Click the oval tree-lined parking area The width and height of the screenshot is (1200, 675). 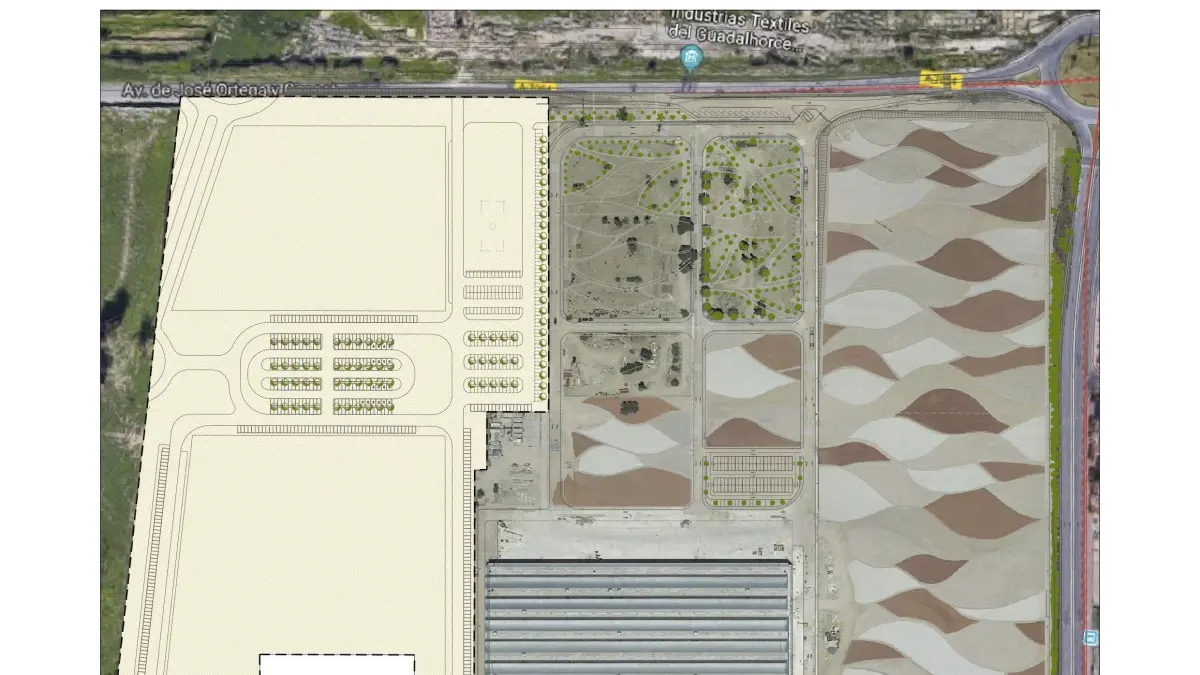(333, 373)
